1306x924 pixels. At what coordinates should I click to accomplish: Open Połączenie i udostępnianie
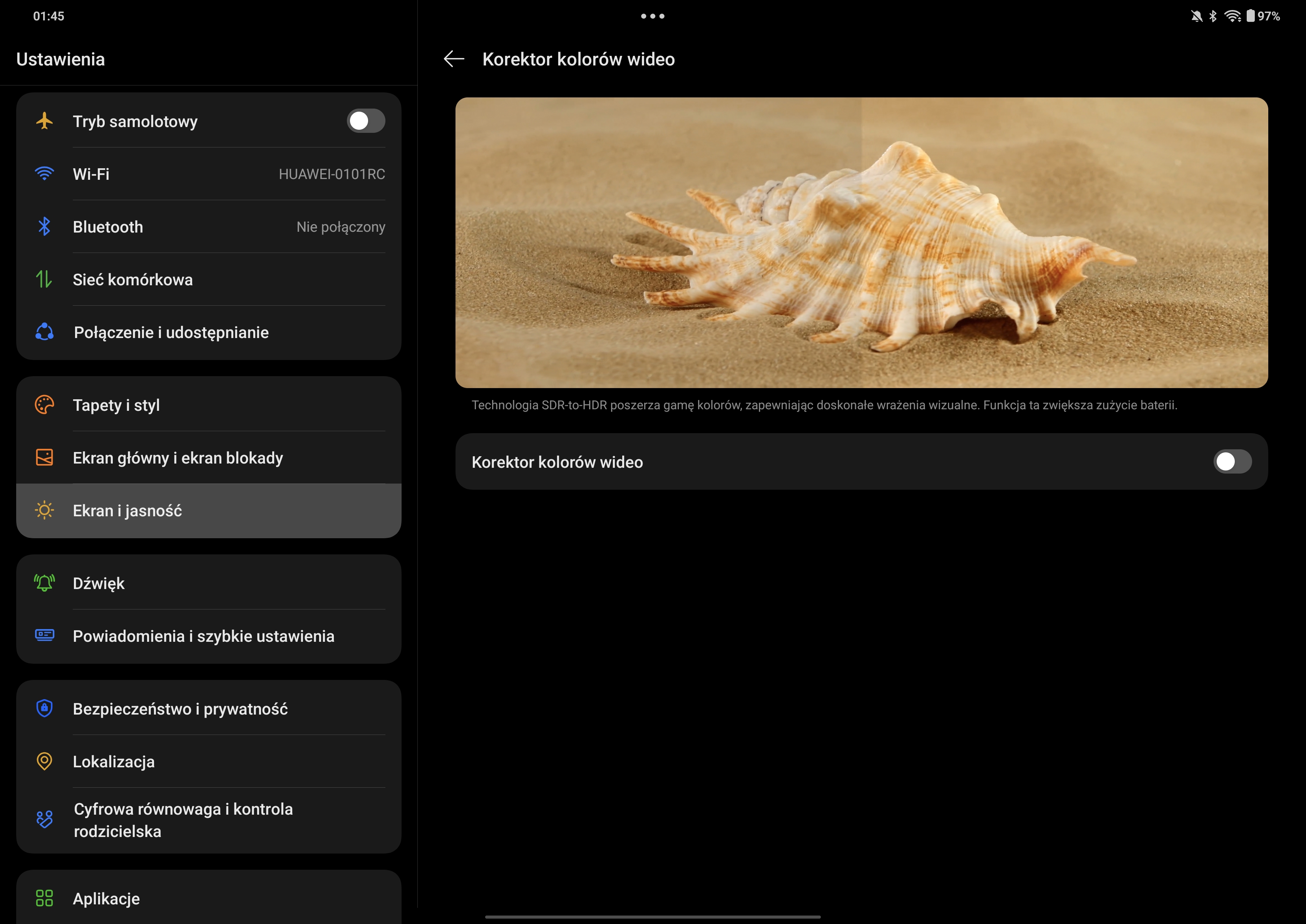click(x=209, y=332)
